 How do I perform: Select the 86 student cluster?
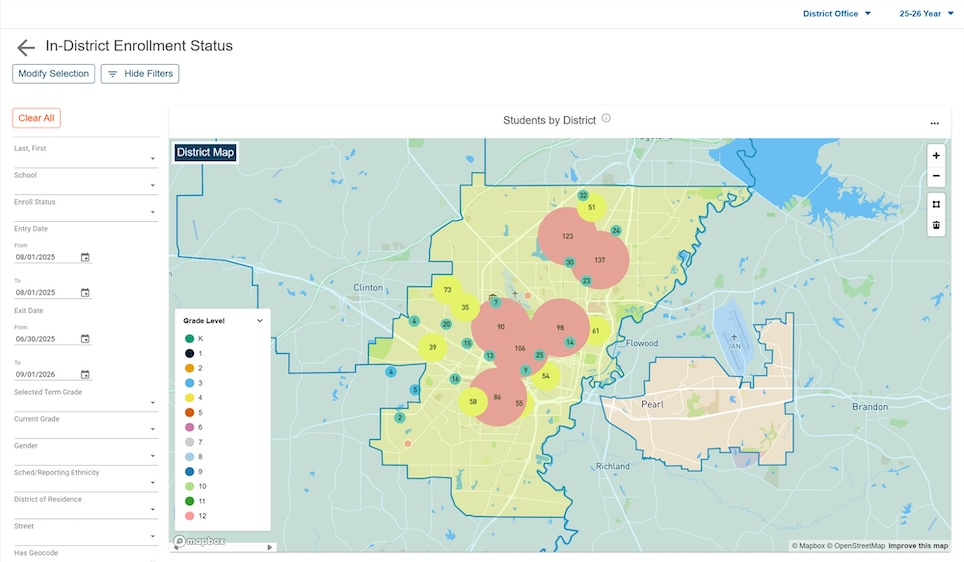[x=497, y=397]
